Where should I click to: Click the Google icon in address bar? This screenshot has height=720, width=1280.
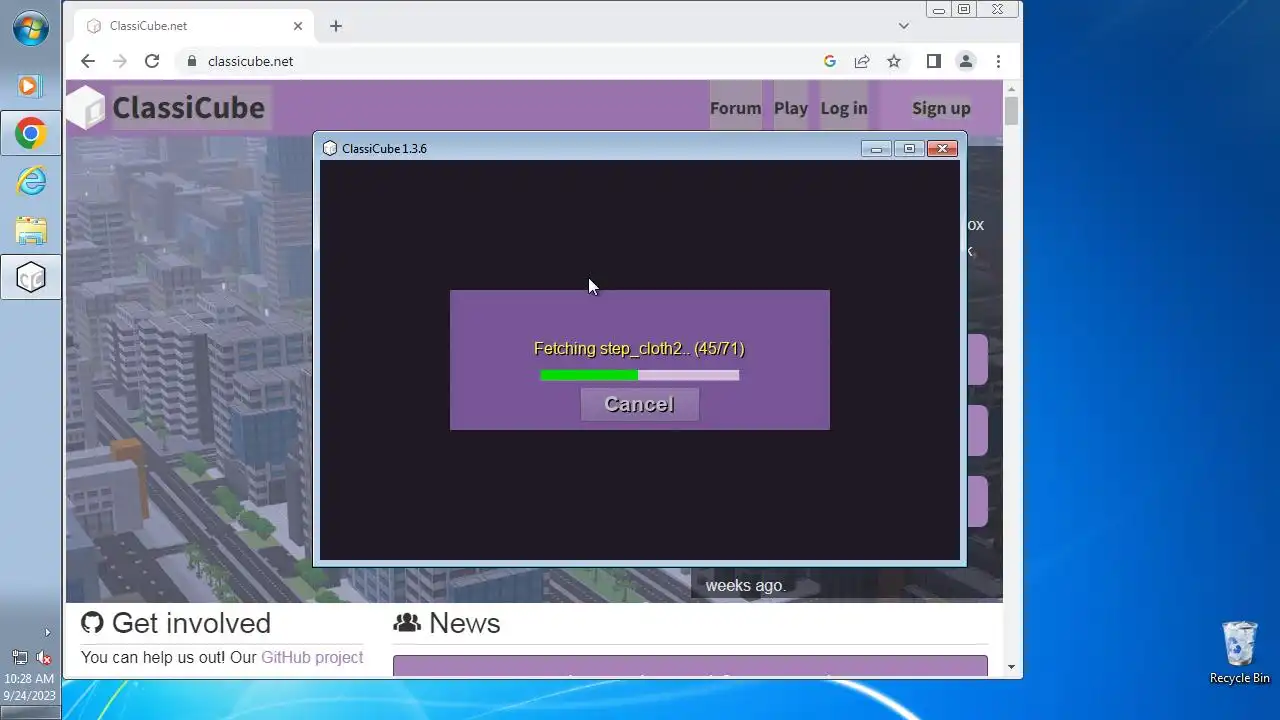click(x=829, y=61)
